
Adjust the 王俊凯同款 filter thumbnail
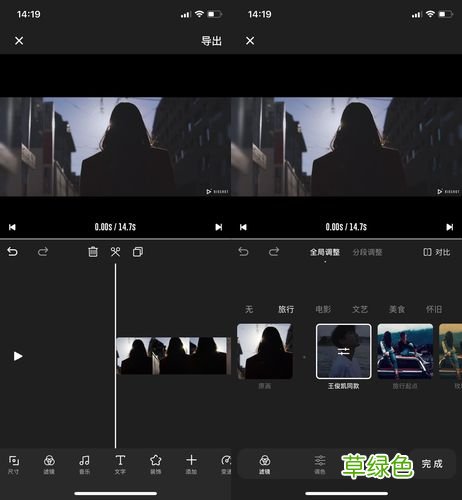coord(344,351)
